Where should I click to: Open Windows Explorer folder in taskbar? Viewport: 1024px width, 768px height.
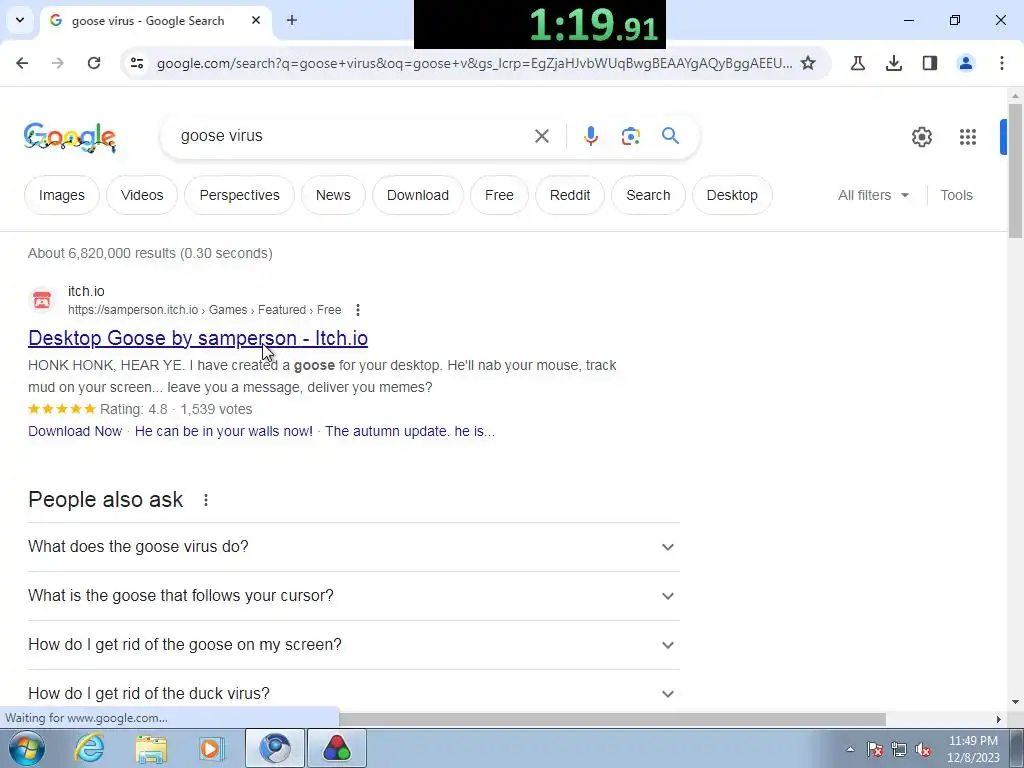[x=151, y=748]
